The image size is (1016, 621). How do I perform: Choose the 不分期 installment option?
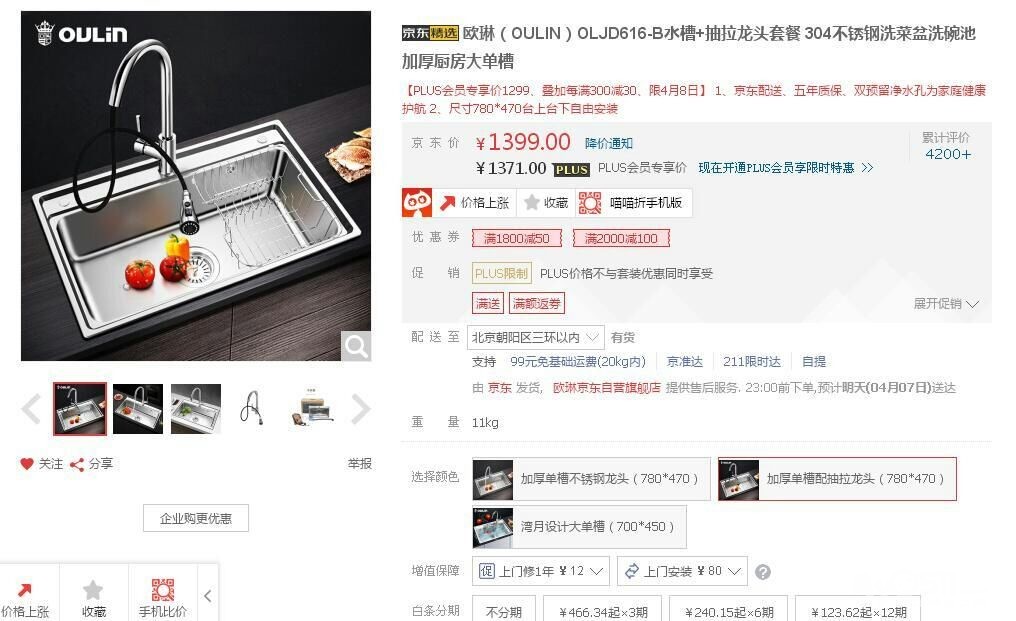pos(503,612)
